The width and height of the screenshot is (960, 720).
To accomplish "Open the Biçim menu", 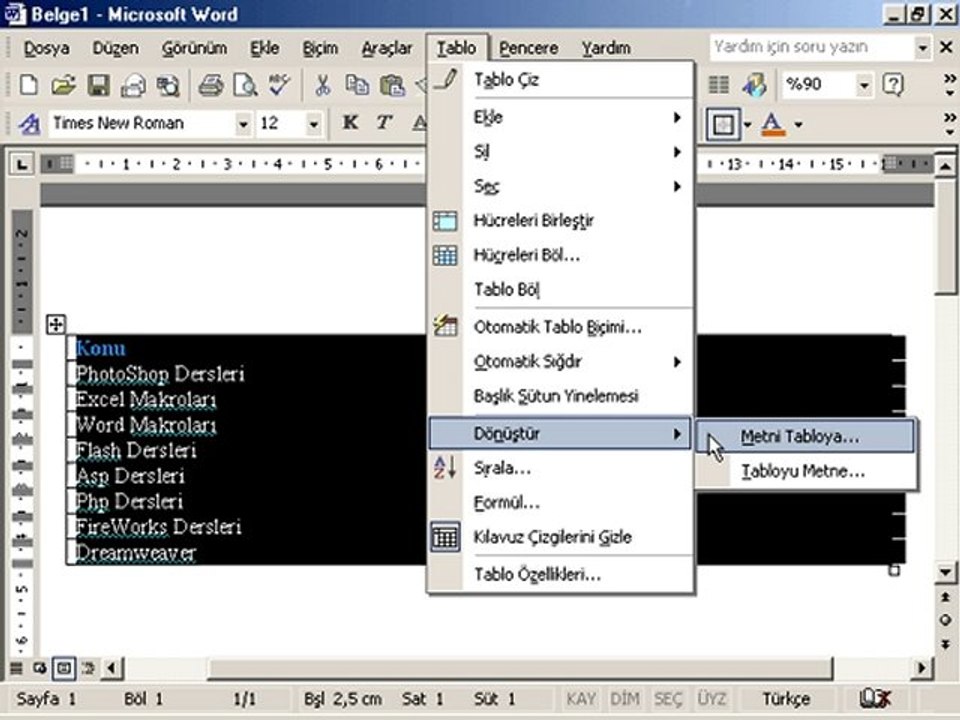I will tap(320, 48).
